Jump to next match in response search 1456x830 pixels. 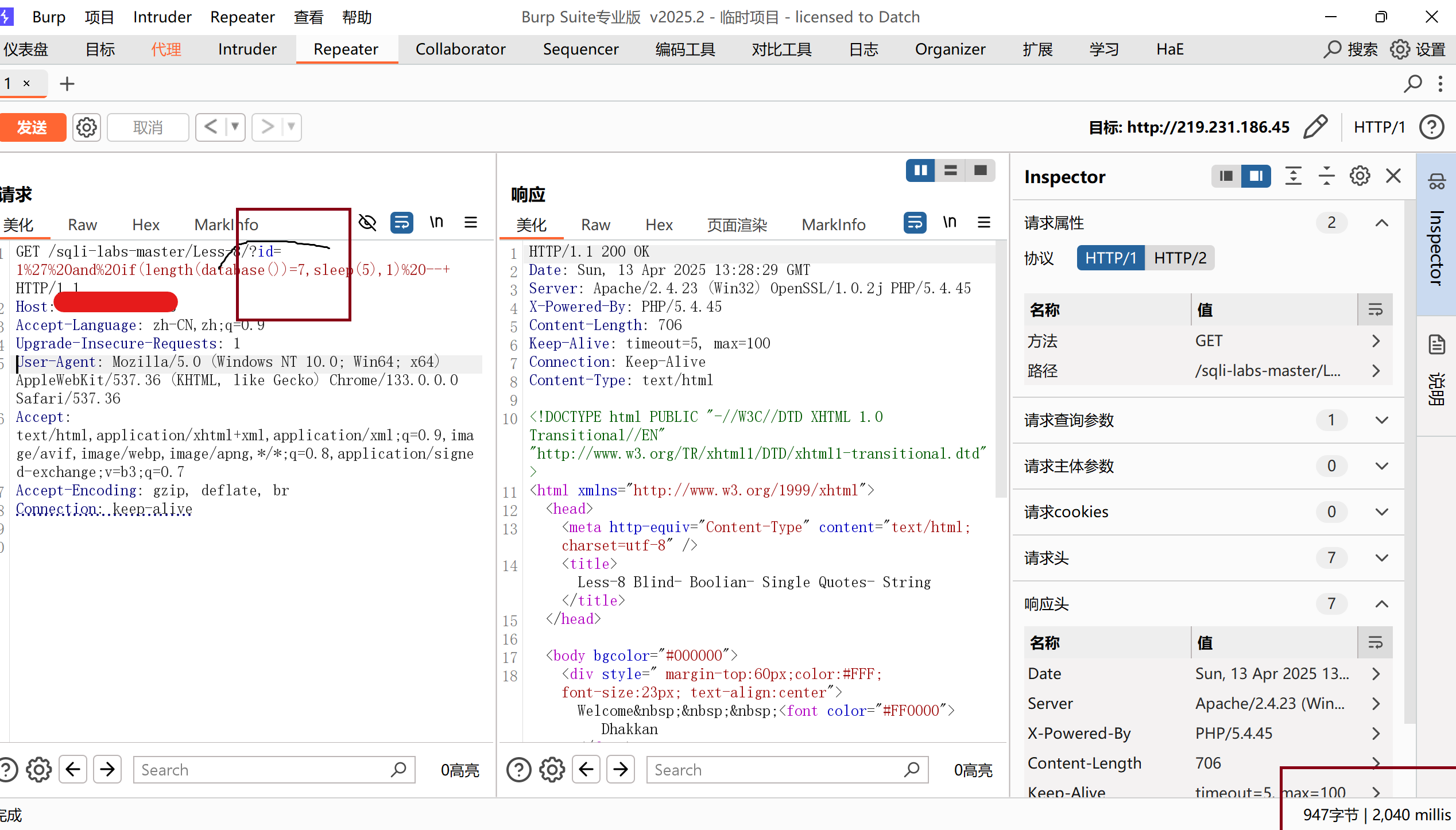(x=621, y=770)
